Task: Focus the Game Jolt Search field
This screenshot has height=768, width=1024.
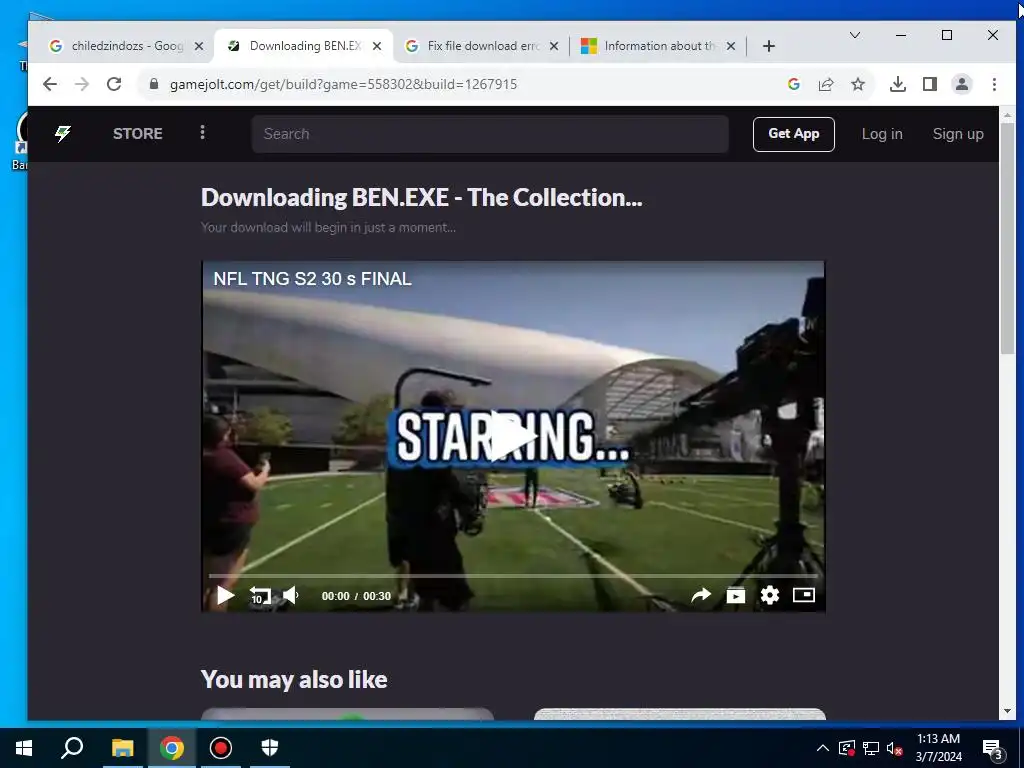Action: (490, 134)
